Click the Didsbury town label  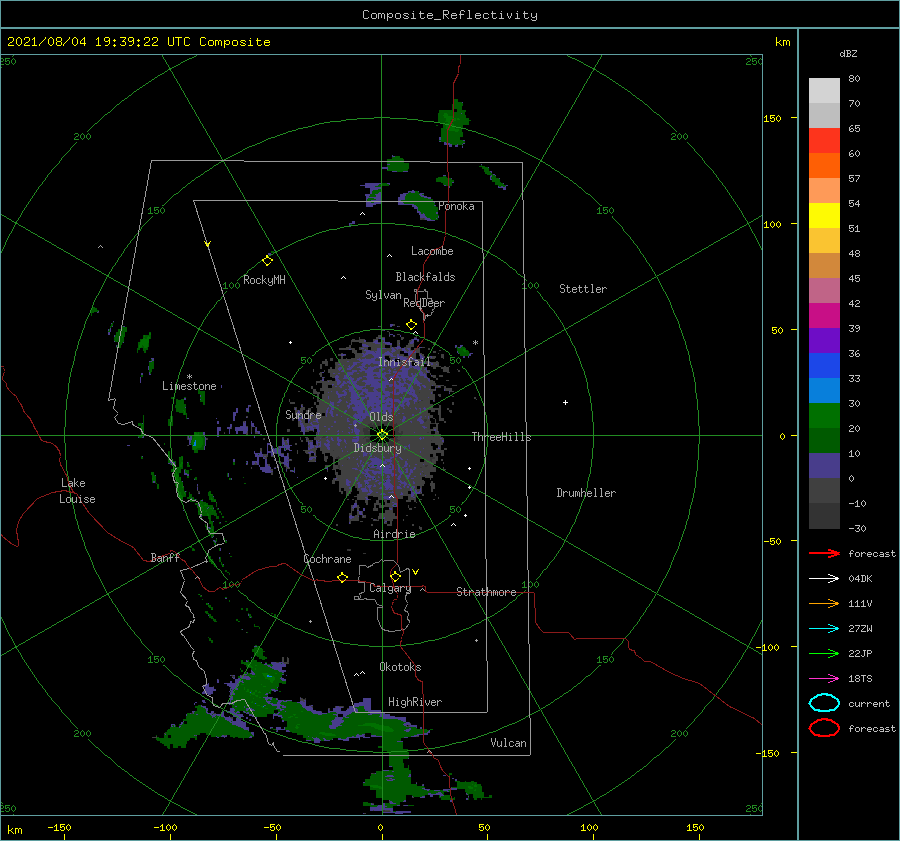click(378, 448)
